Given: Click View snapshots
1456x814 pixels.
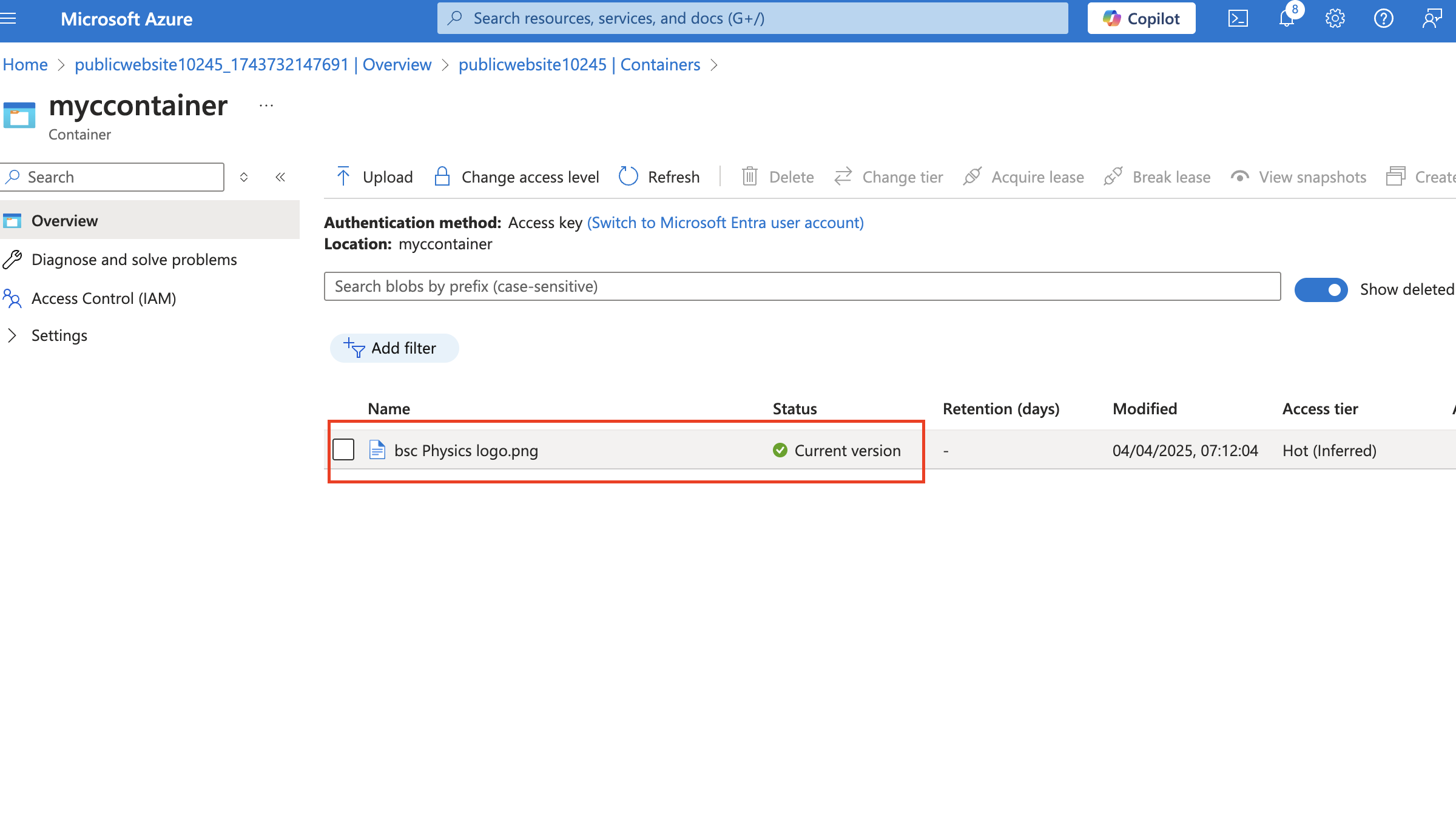Looking at the screenshot, I should coord(1299,177).
